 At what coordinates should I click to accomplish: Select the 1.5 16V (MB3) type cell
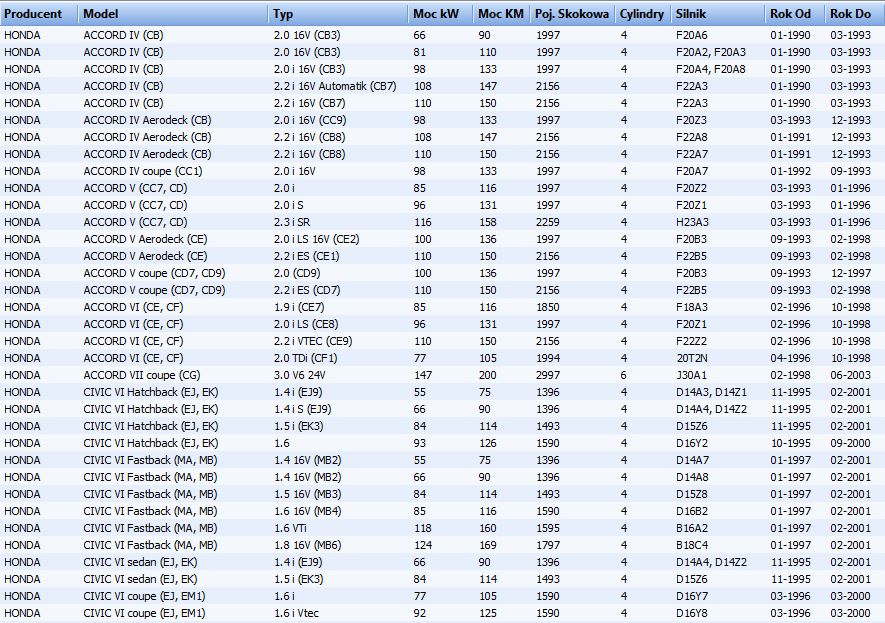coord(307,494)
